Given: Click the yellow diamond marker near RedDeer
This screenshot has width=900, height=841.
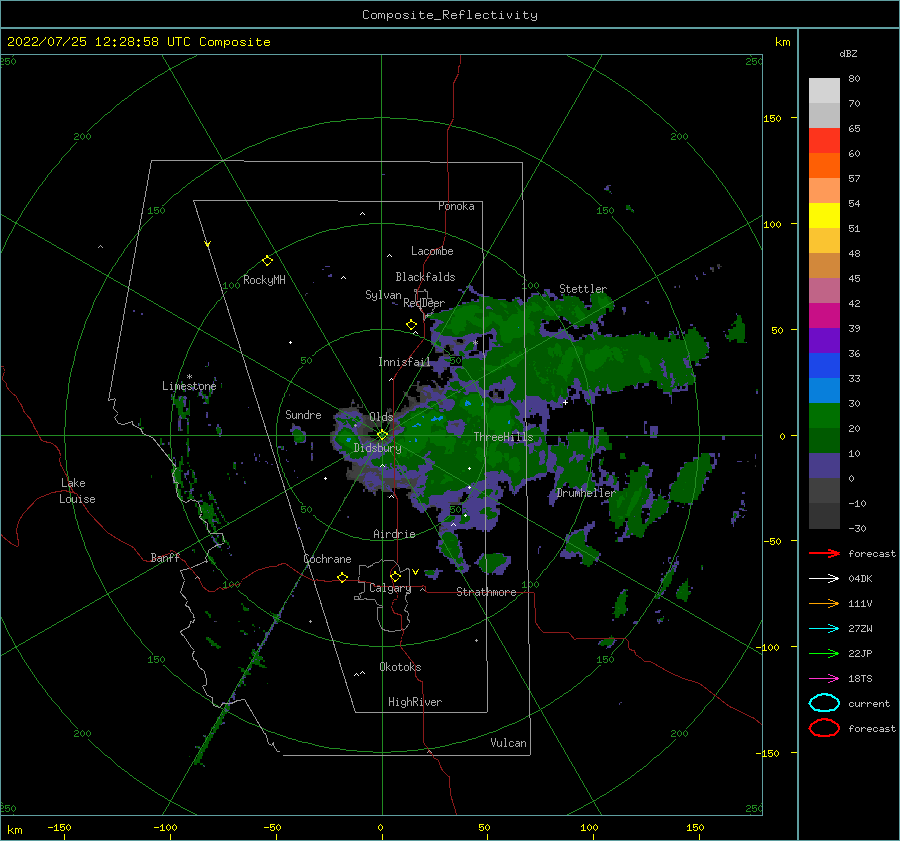Looking at the screenshot, I should point(411,325).
